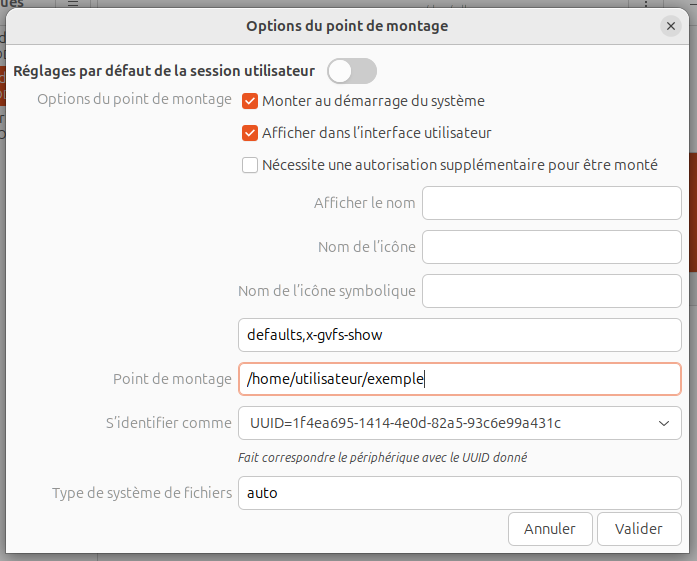Toggle user session default settings switch
The height and width of the screenshot is (561, 697).
pos(352,71)
